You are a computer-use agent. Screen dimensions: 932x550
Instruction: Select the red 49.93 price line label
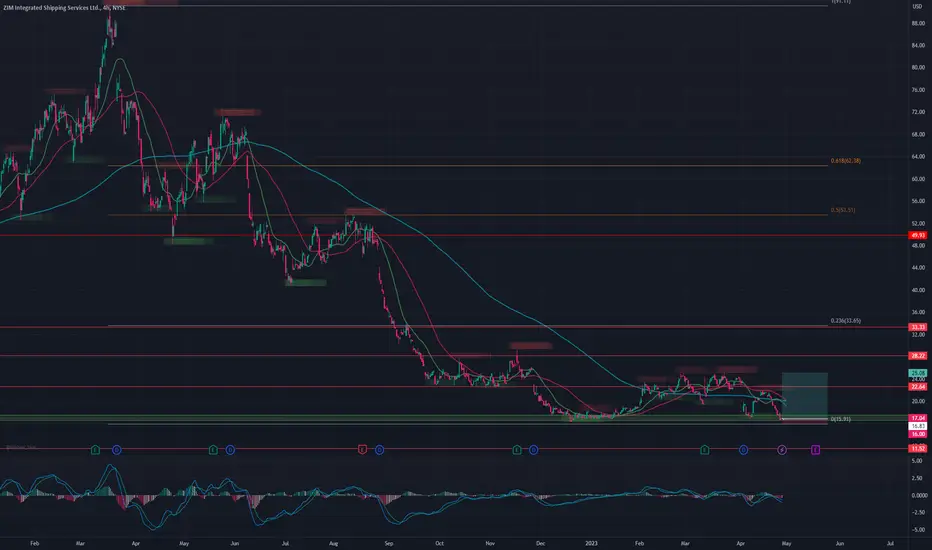tap(918, 235)
